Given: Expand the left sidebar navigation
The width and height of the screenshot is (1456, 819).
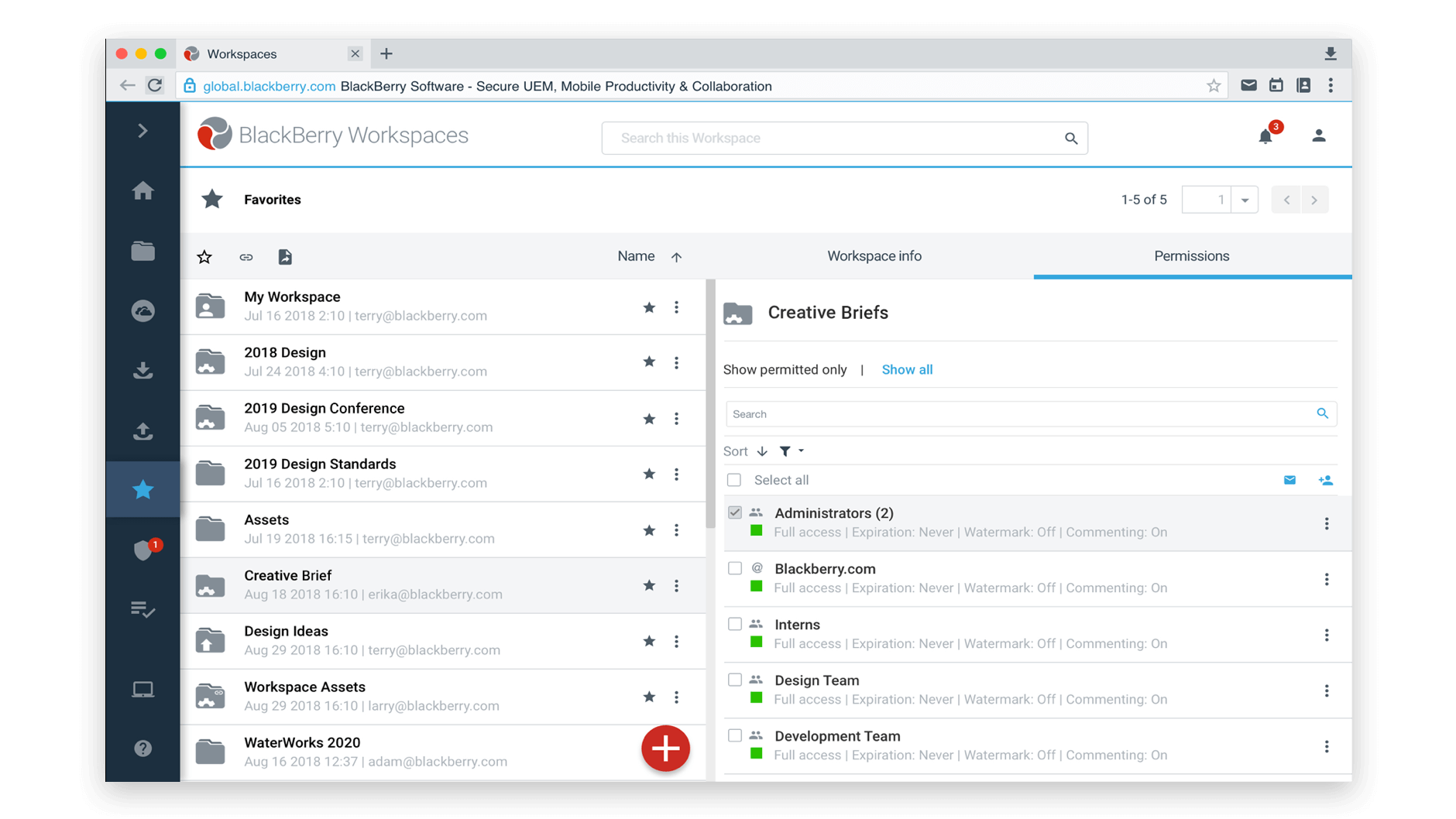Looking at the screenshot, I should (143, 131).
